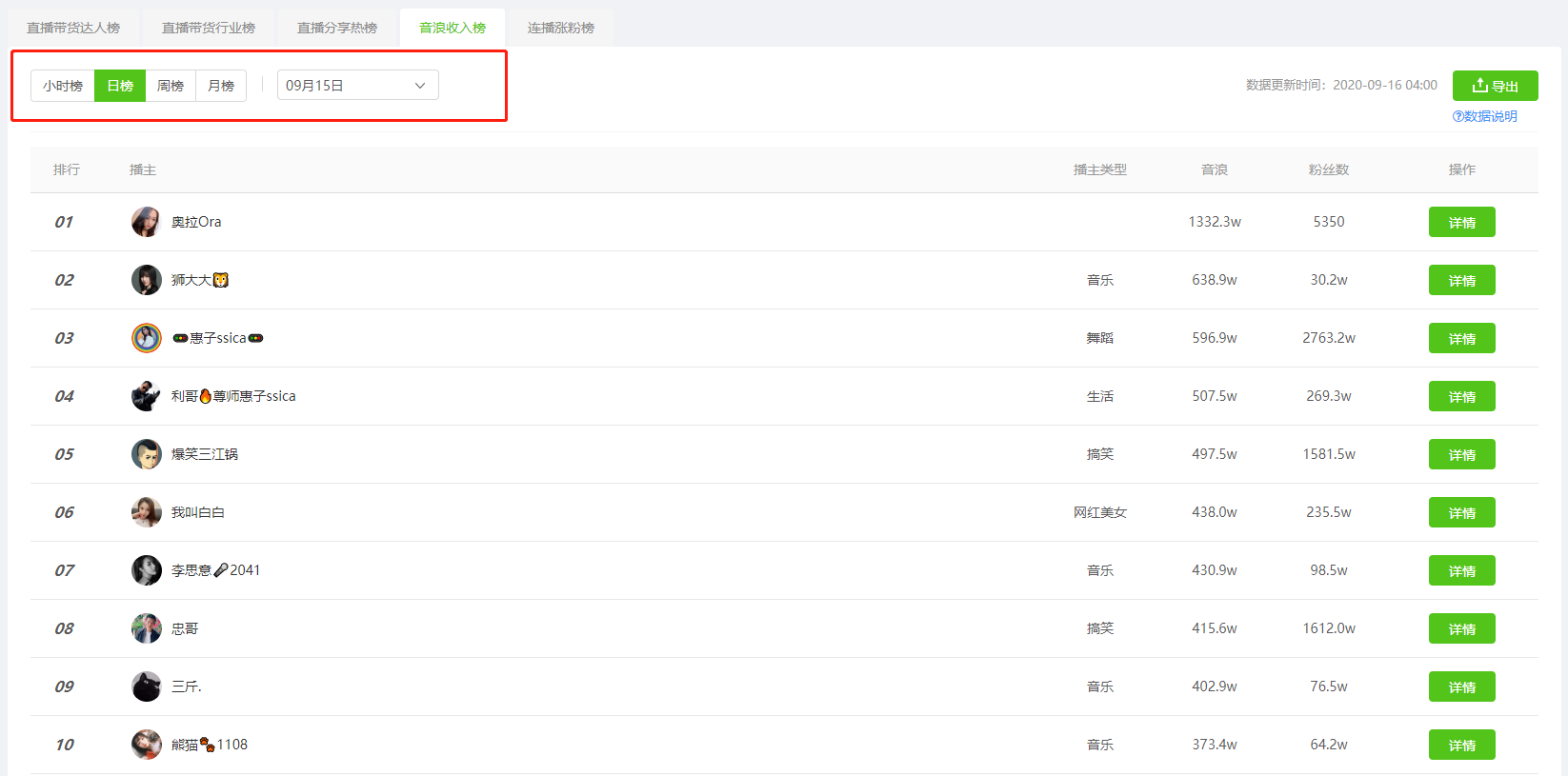Switch to the 连播涨粉榜 tab
Screen dimensions: 1568x776
(561, 28)
